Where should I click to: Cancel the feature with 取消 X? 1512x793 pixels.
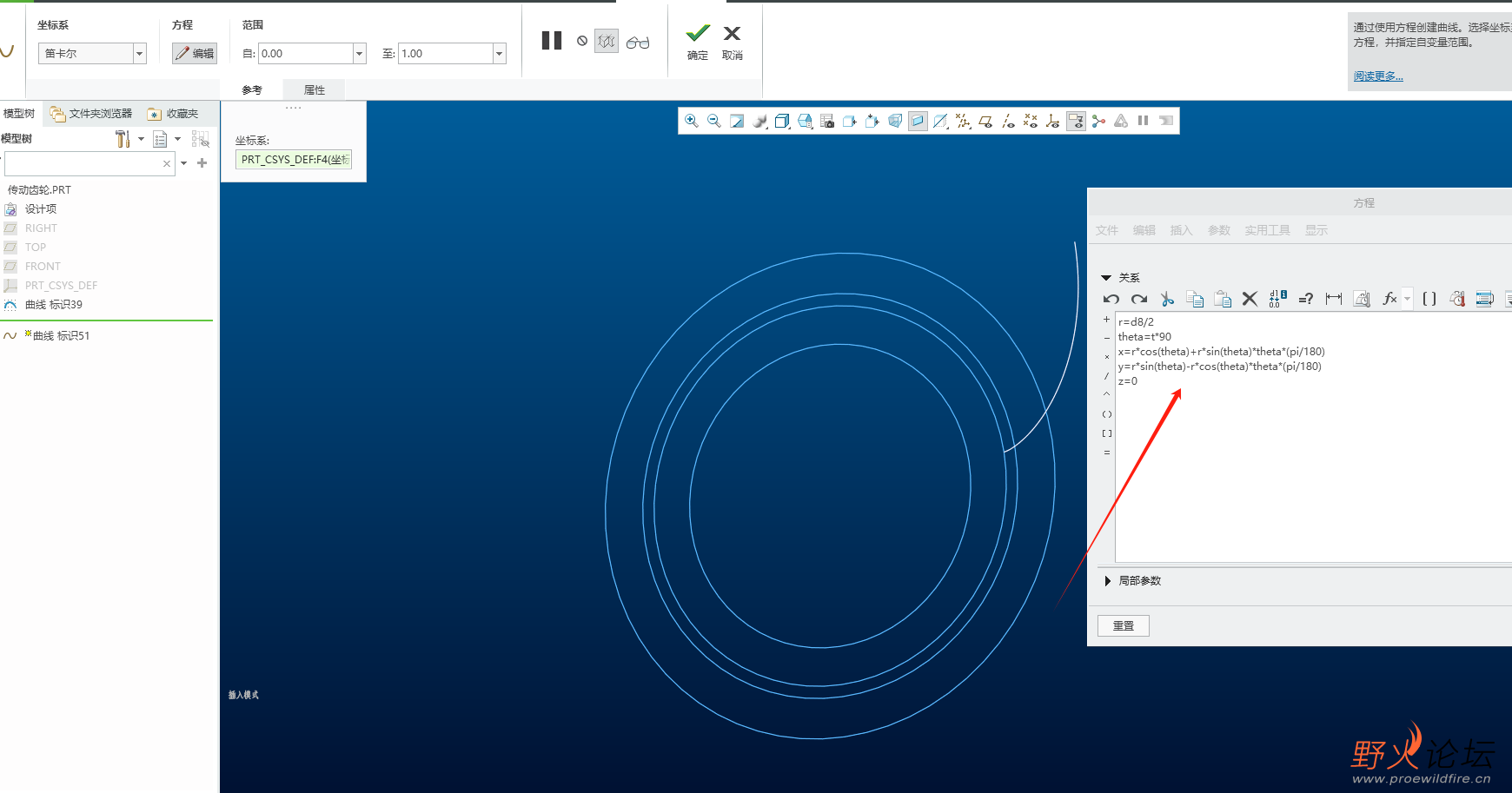[x=733, y=42]
